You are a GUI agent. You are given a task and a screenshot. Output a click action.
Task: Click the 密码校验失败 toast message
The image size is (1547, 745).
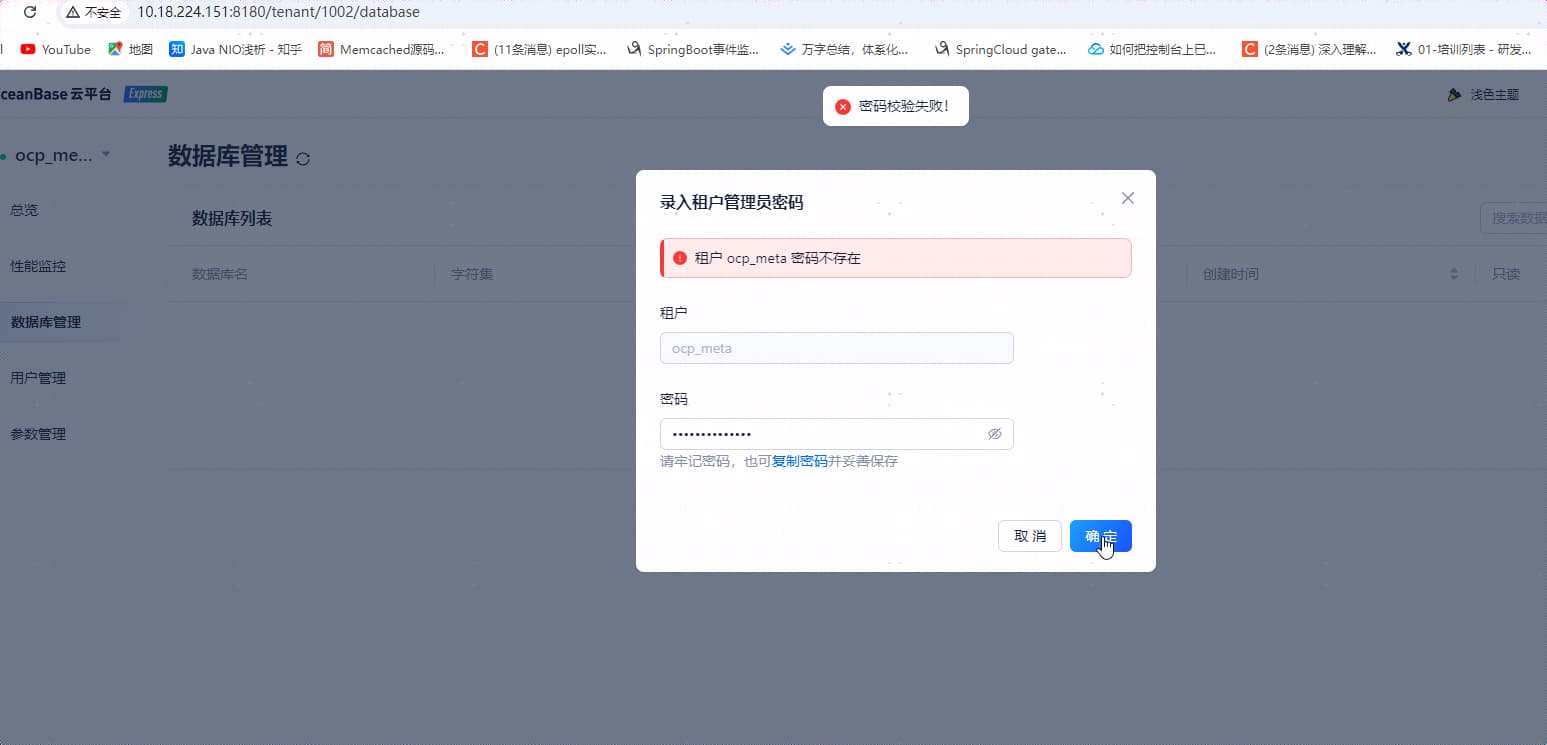[896, 106]
